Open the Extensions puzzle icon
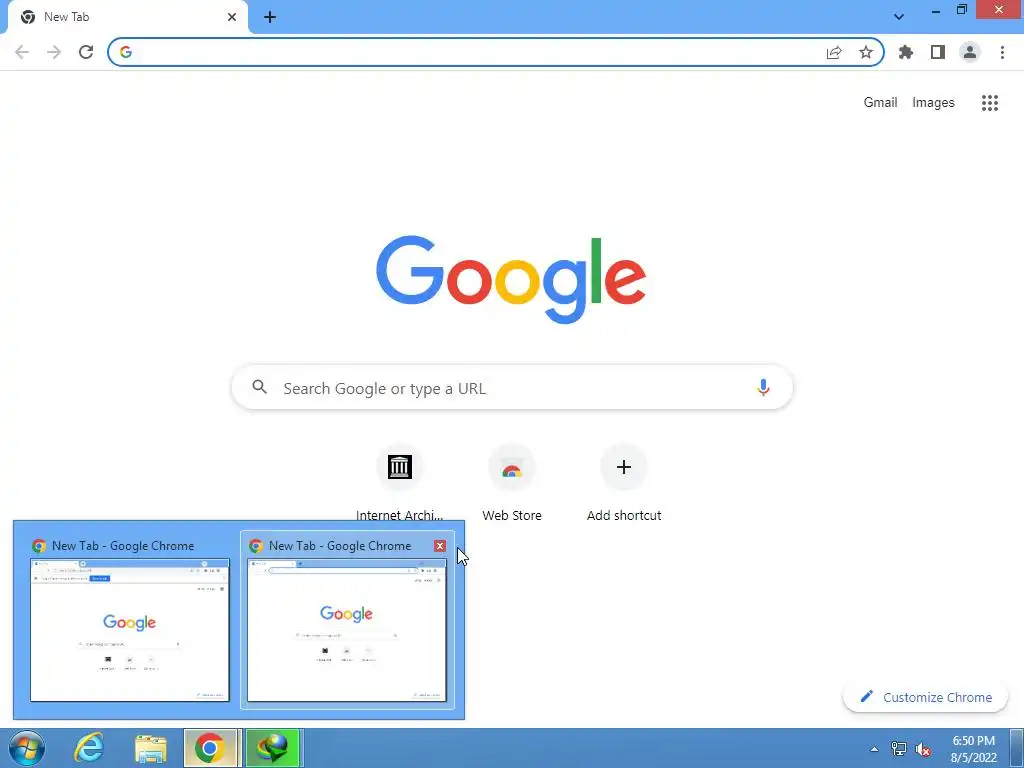 click(x=906, y=52)
